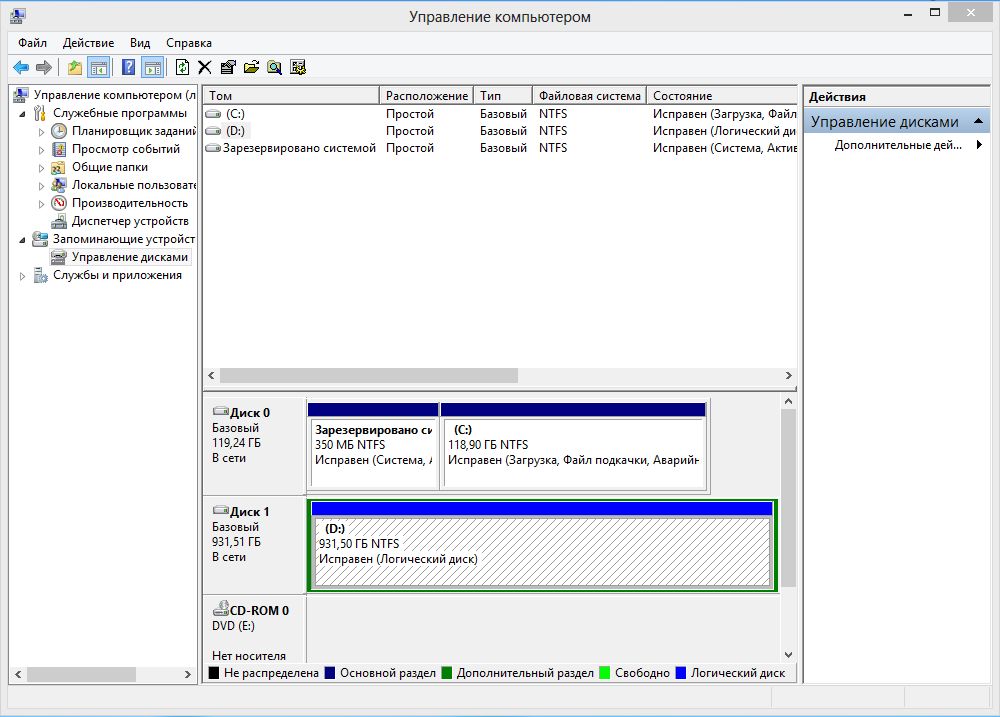The height and width of the screenshot is (717, 1000).
Task: Click the tree pane horizontal scrollbar thumb
Action: point(81,674)
